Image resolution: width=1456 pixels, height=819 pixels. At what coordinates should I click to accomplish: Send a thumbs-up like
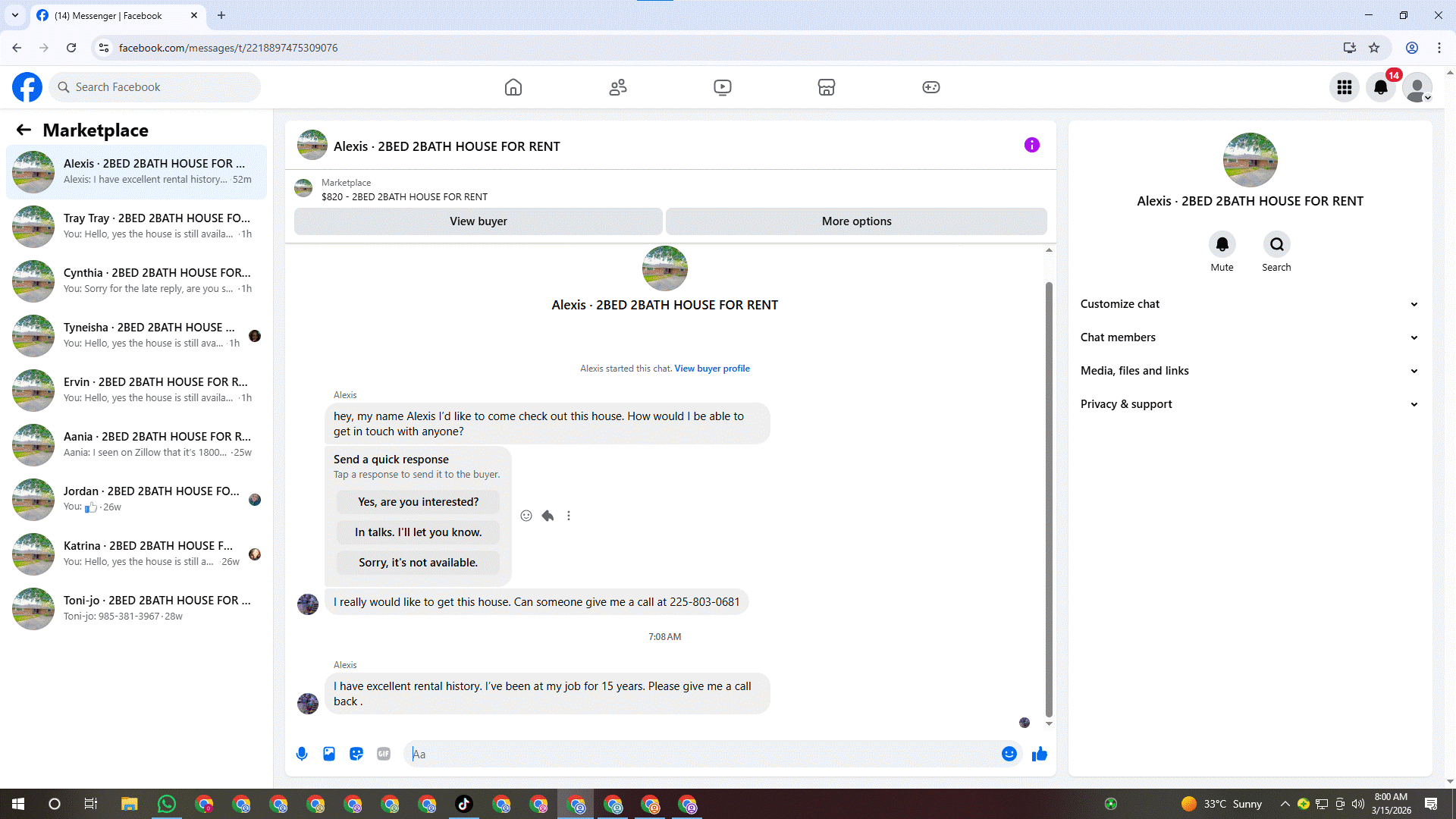(x=1040, y=754)
